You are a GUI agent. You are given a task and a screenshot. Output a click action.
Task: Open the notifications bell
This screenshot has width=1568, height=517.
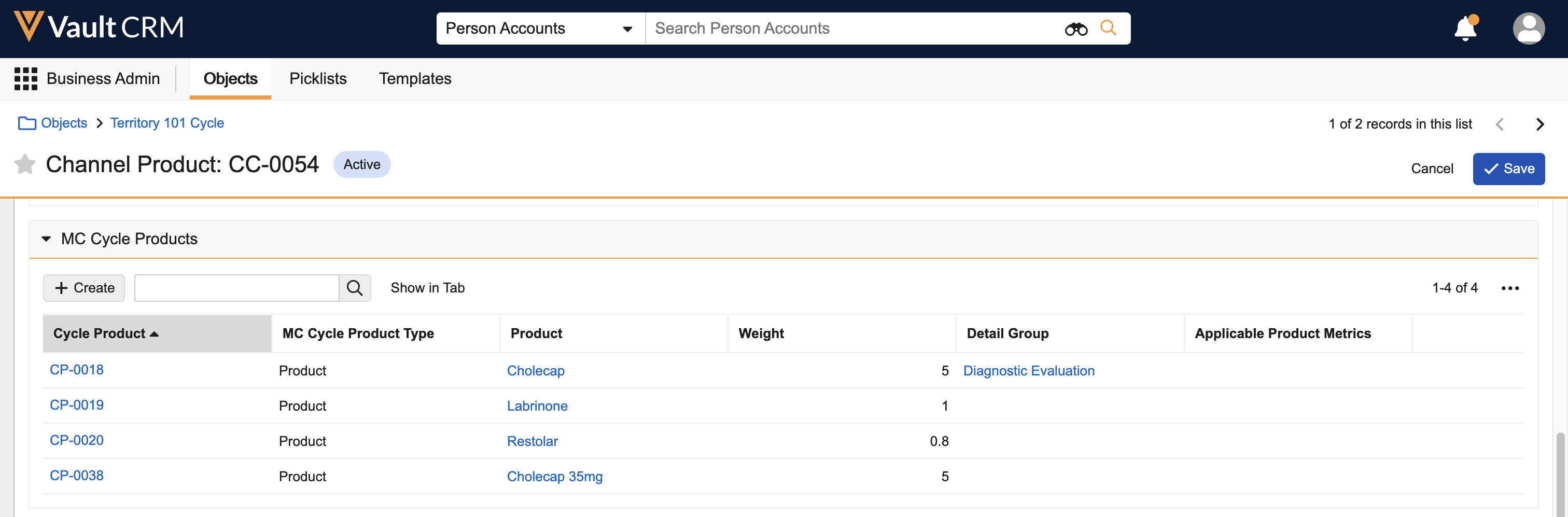[x=1464, y=29]
